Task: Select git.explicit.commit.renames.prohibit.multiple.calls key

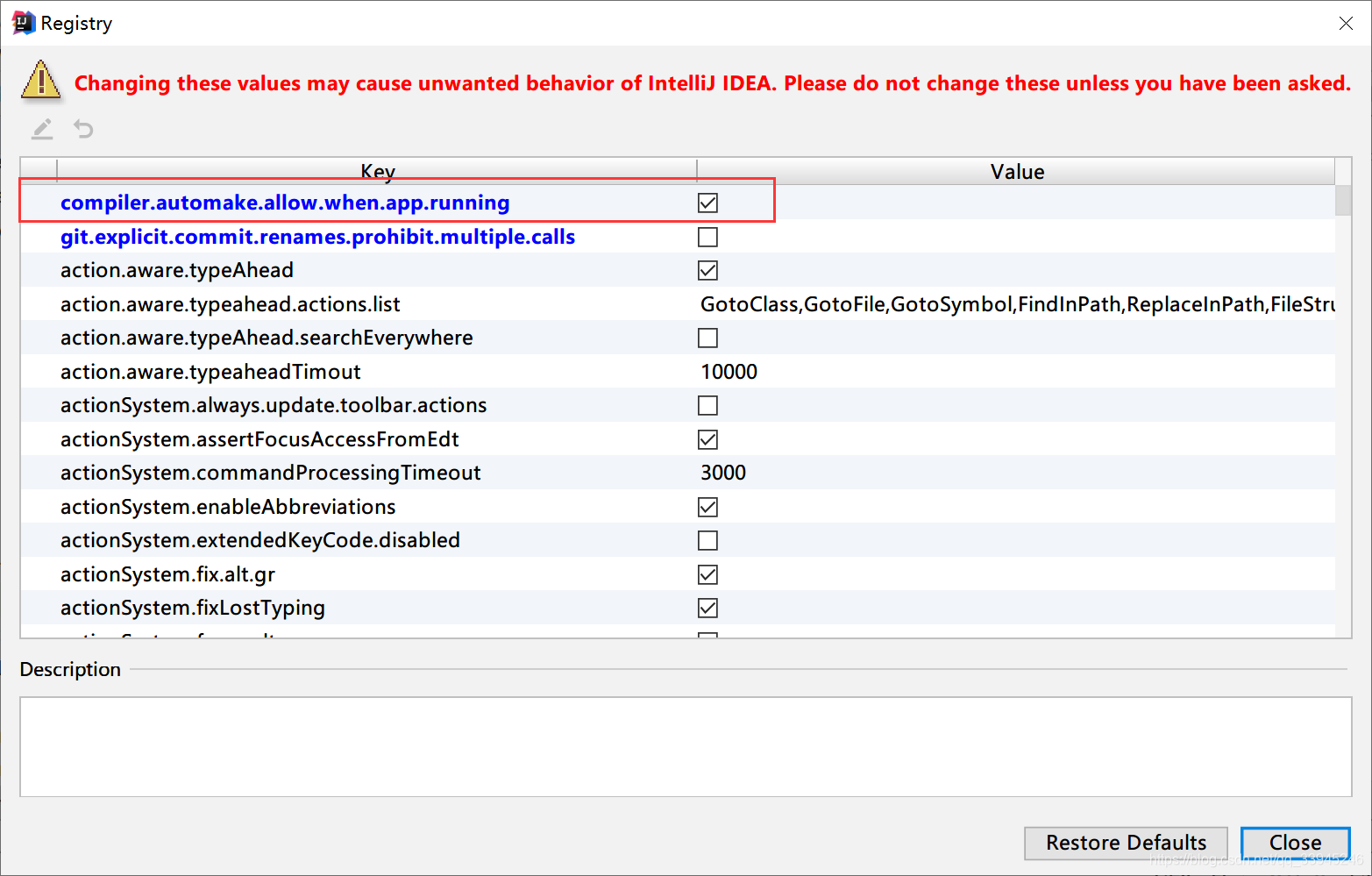Action: pos(317,237)
